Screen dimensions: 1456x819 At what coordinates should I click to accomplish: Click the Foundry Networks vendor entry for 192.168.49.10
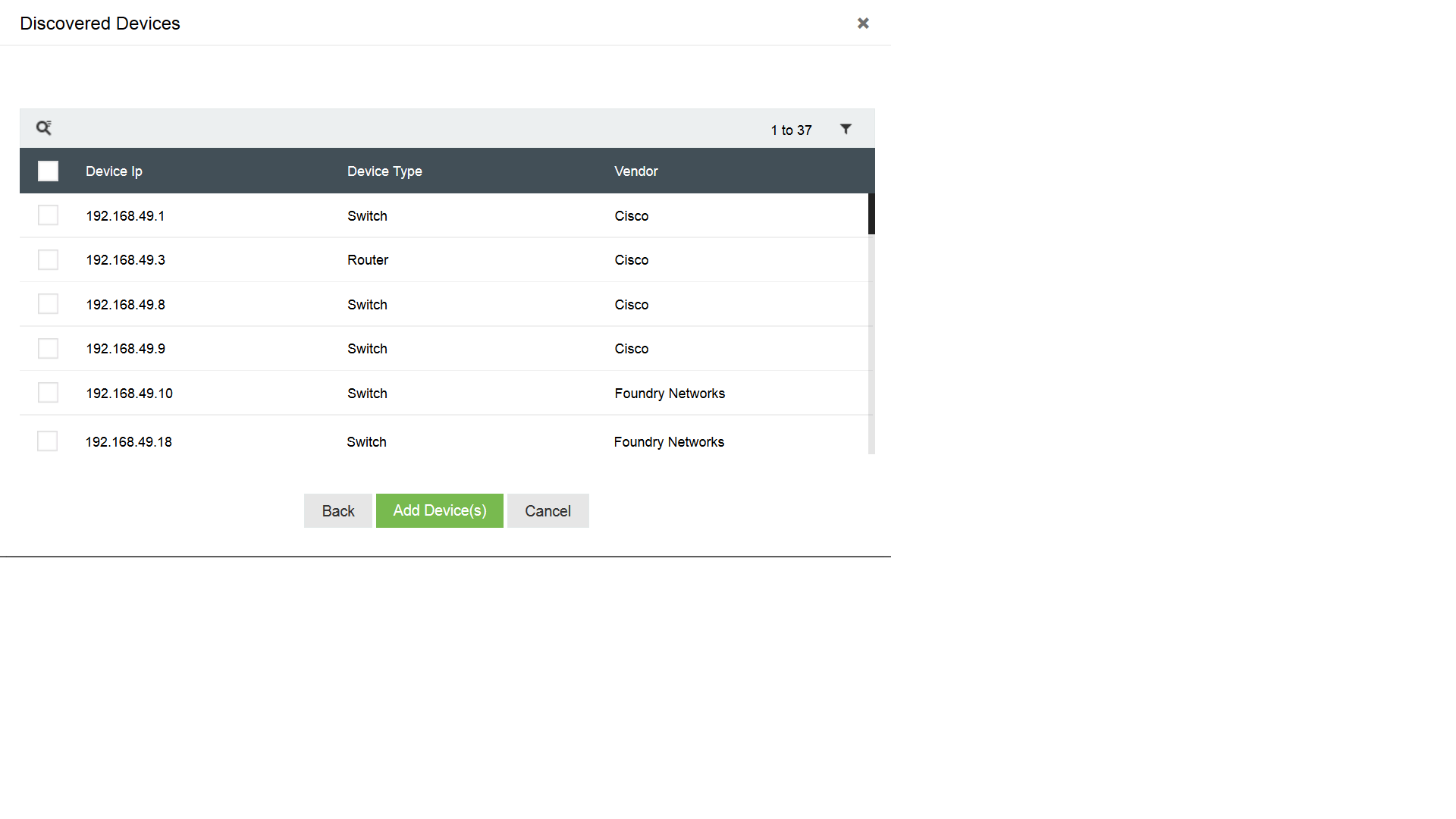[669, 393]
